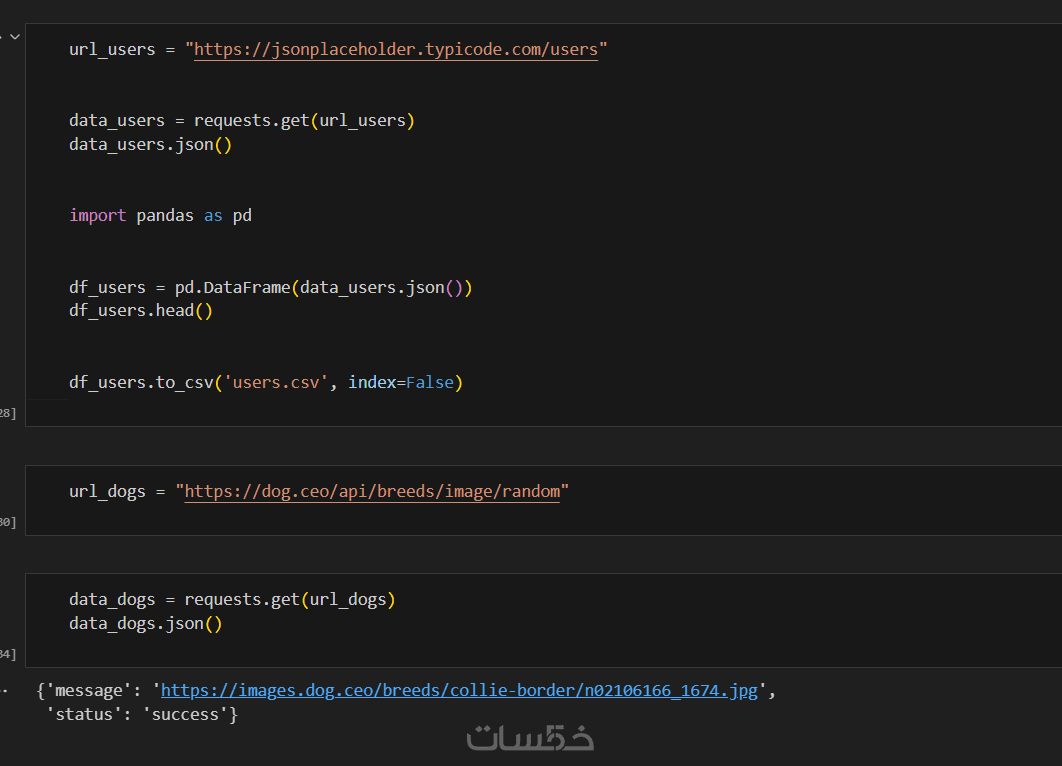Click the requests.get(url_dogs) code line
Image resolution: width=1062 pixels, height=766 pixels.
[x=232, y=599]
